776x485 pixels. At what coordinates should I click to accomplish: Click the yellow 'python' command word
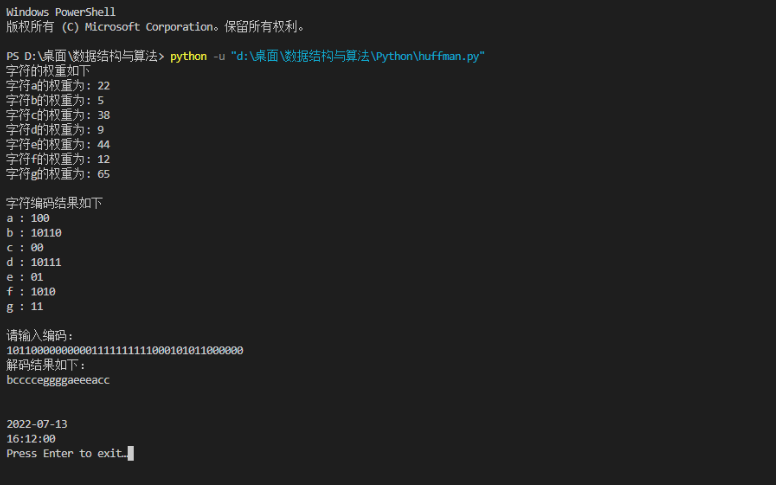pyautogui.click(x=189, y=56)
